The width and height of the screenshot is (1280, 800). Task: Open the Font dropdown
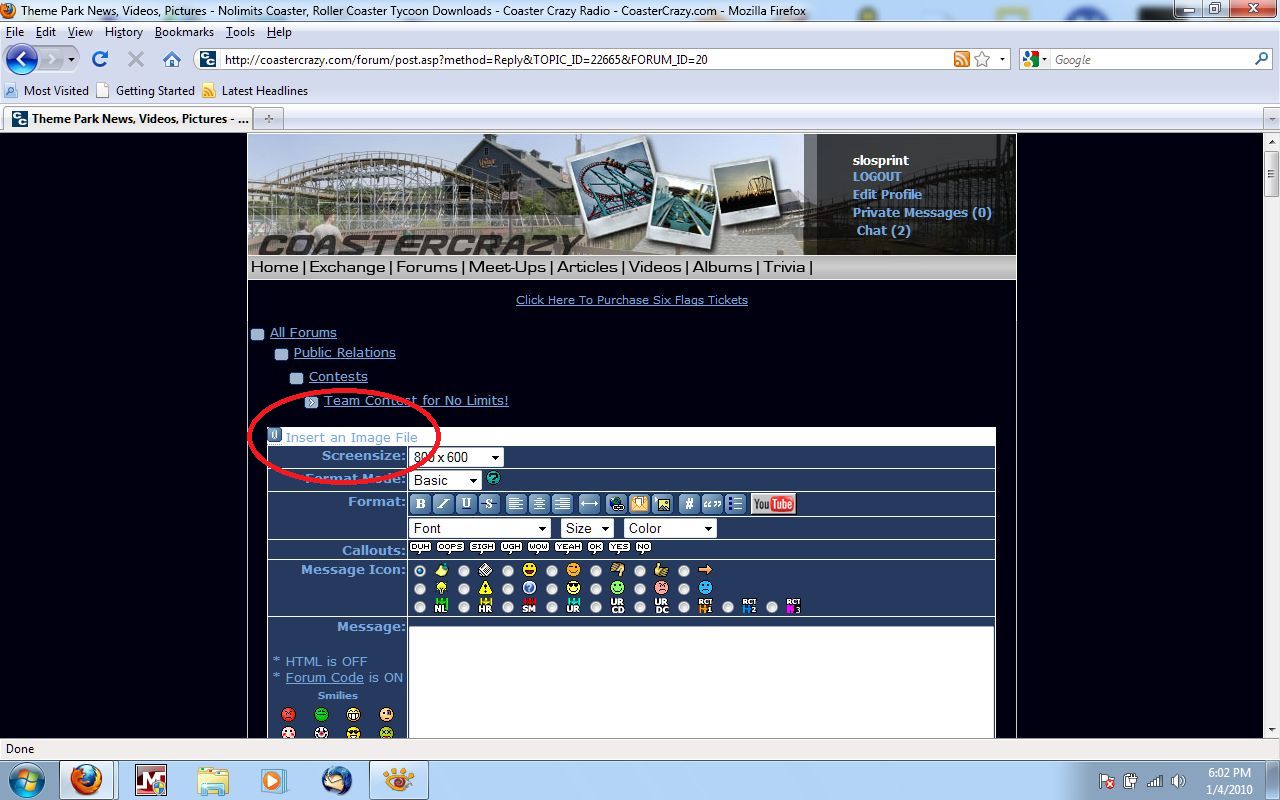(480, 528)
